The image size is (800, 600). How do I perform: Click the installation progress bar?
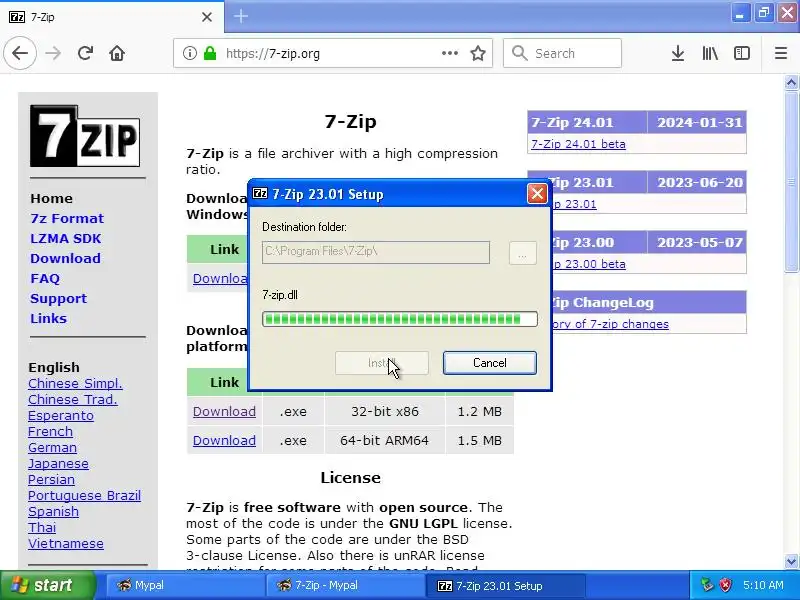click(x=399, y=319)
